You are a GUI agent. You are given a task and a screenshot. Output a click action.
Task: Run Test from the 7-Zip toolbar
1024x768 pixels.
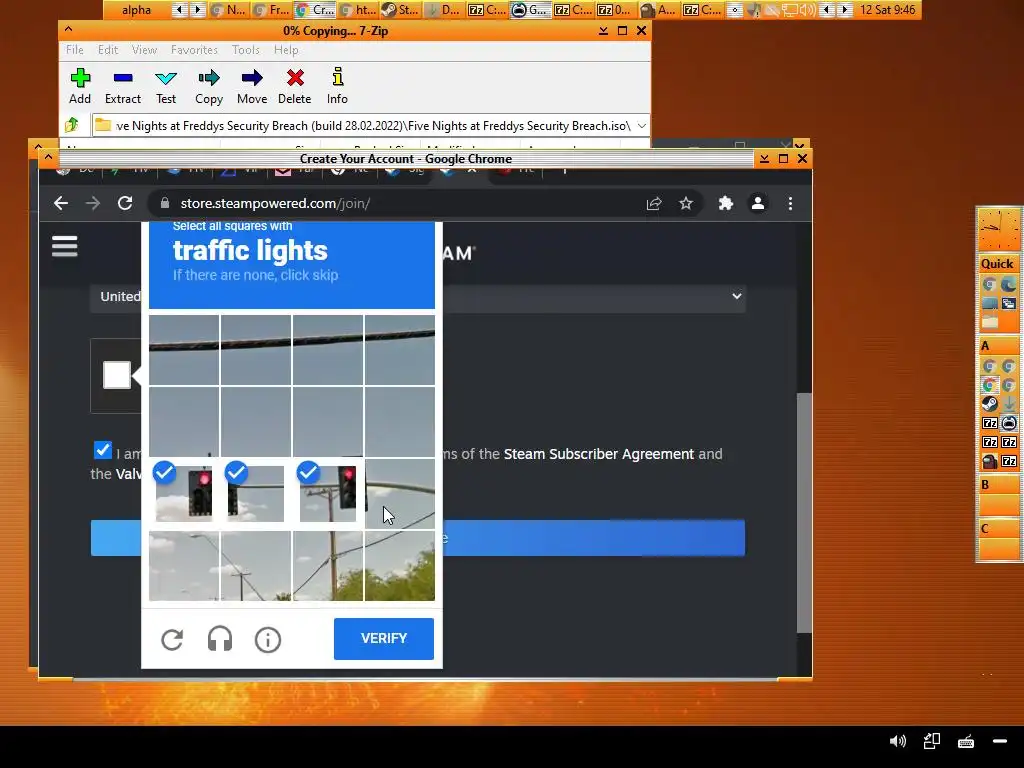point(166,86)
